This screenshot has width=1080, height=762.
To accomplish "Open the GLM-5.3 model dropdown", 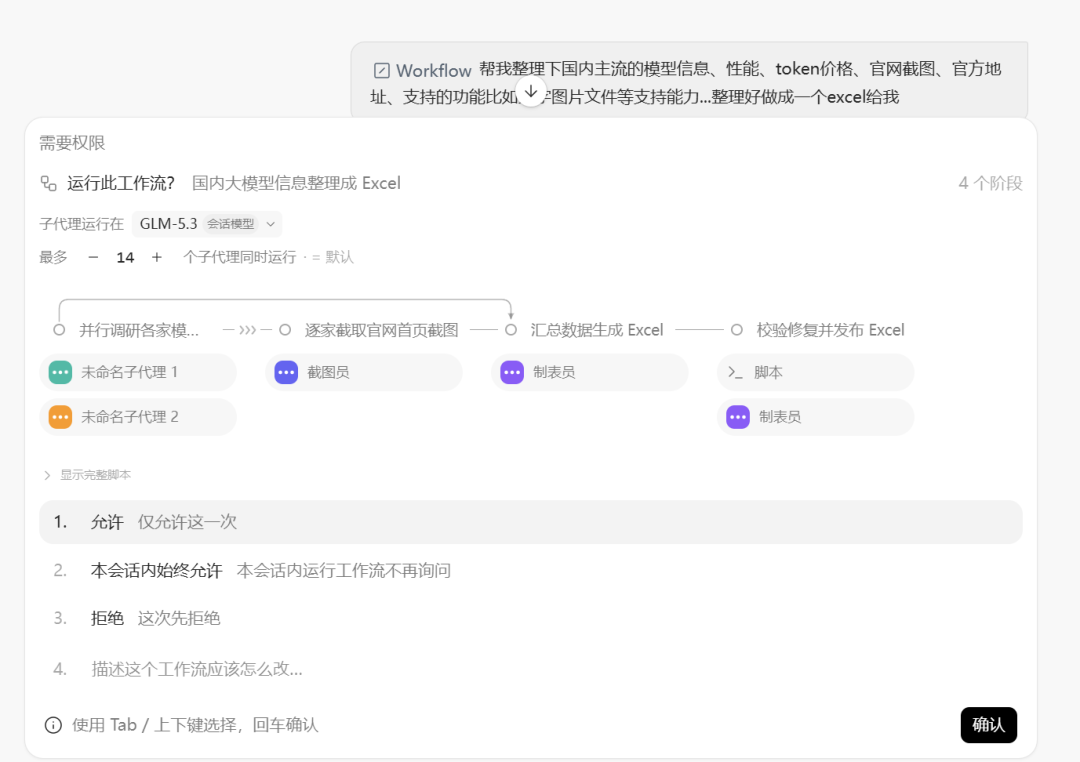I will point(207,224).
